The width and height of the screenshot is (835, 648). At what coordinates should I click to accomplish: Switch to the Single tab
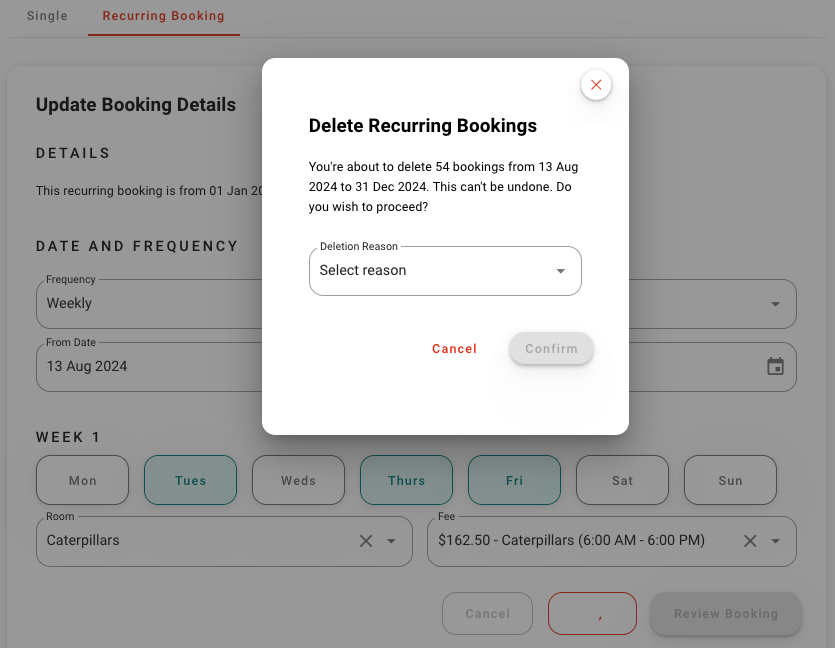(x=47, y=16)
